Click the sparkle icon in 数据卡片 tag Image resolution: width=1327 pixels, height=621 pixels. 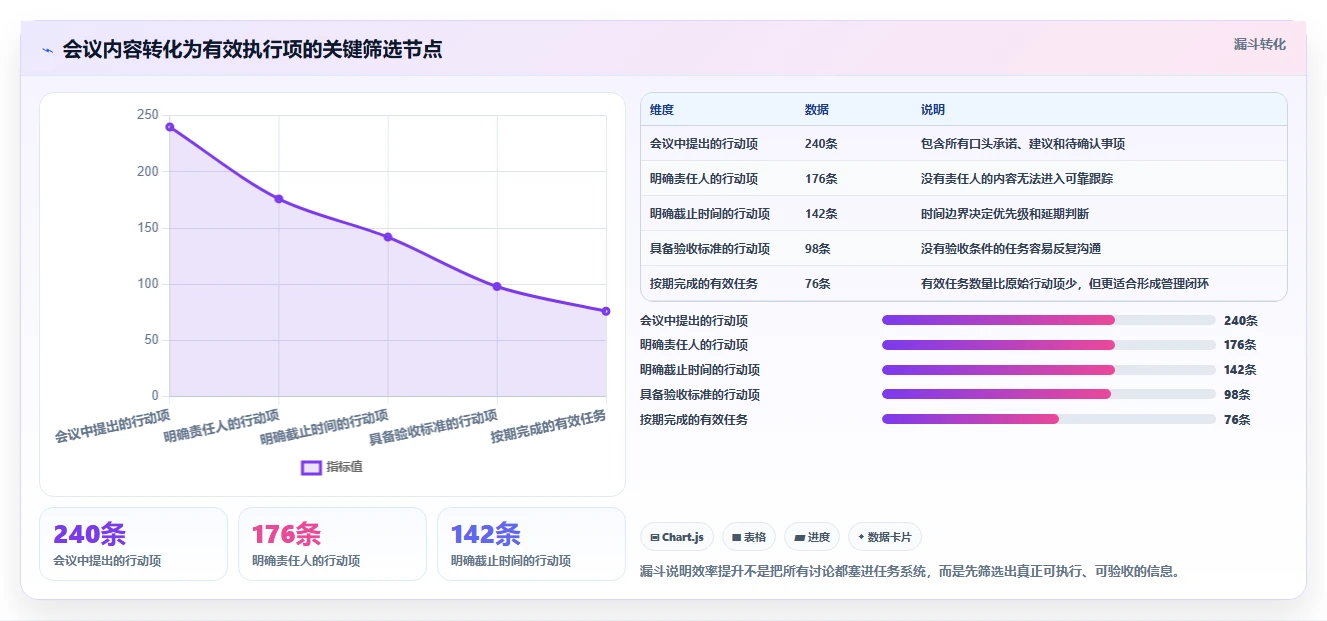tap(861, 537)
